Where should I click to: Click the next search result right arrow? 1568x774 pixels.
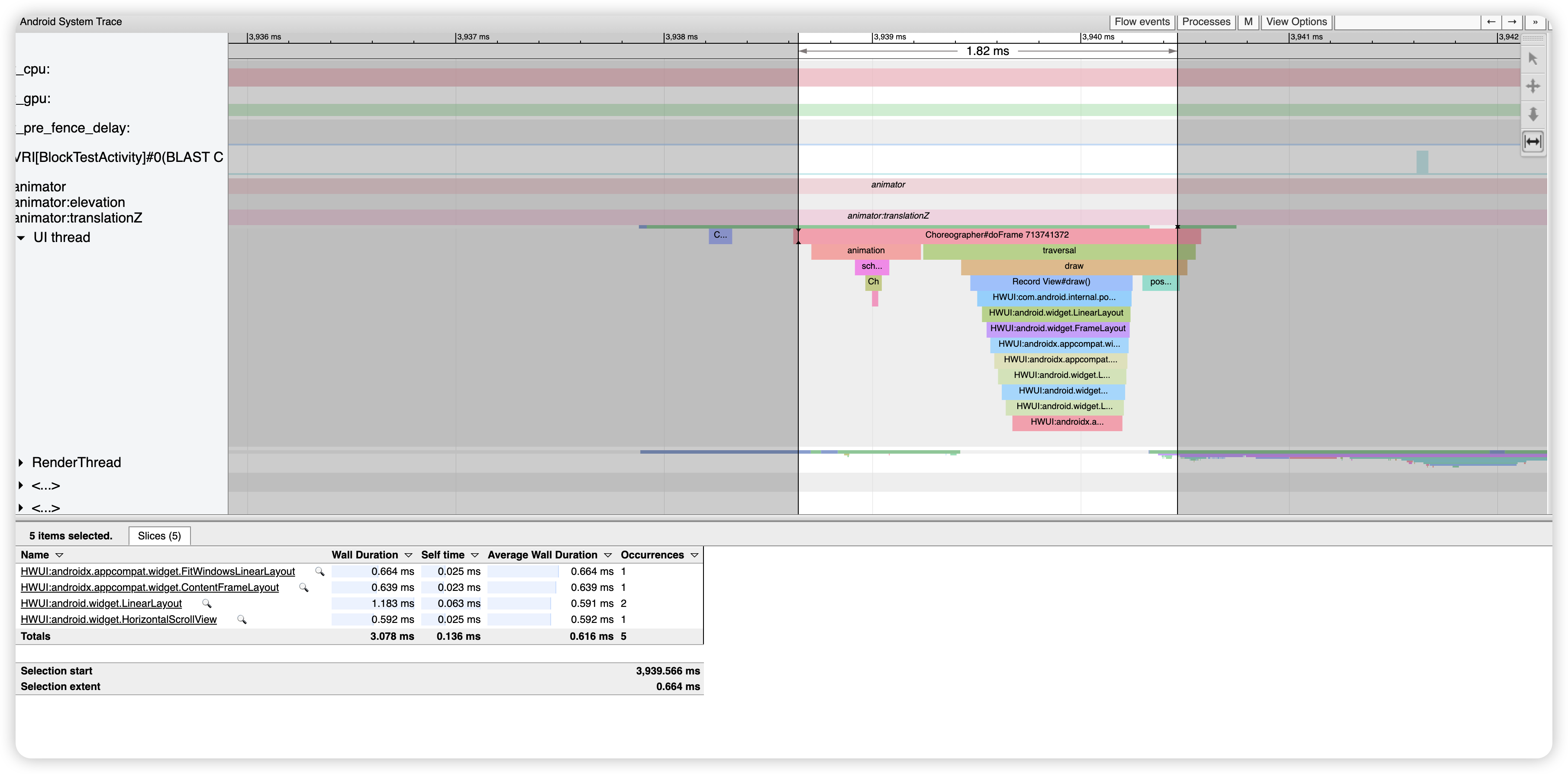[x=1512, y=22]
